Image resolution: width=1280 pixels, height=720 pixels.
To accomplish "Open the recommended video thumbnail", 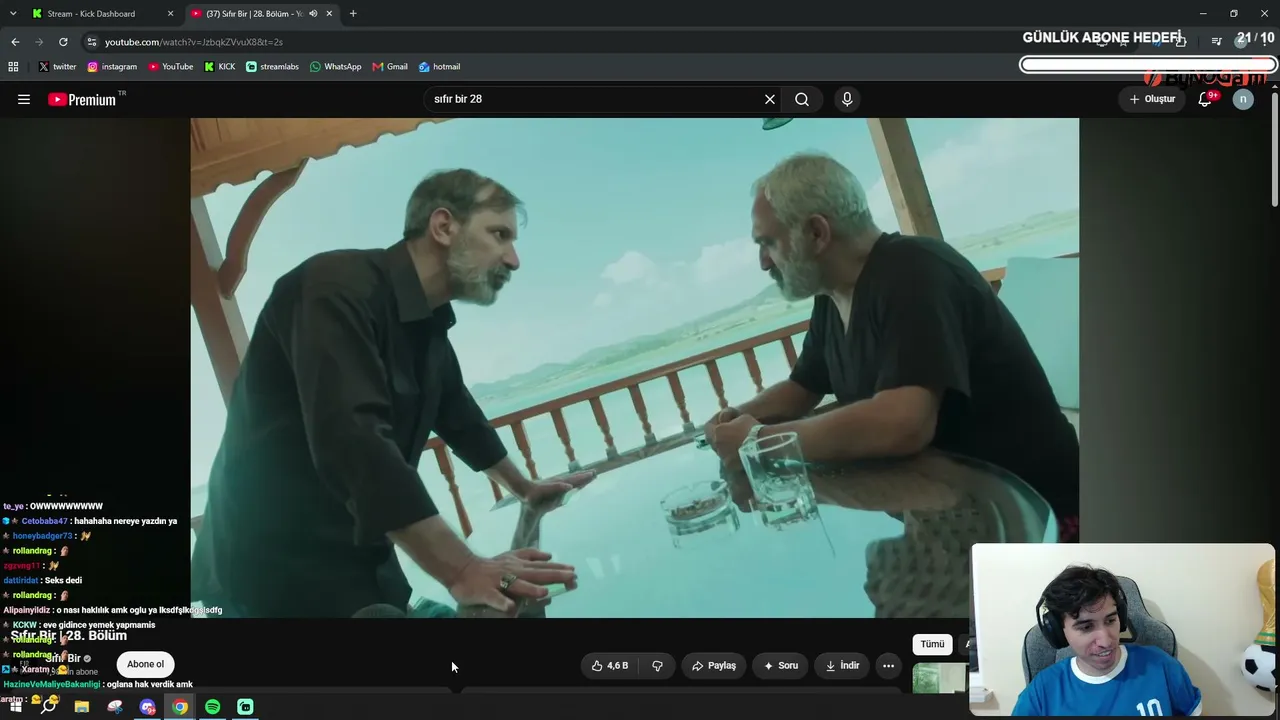I will tap(940, 677).
